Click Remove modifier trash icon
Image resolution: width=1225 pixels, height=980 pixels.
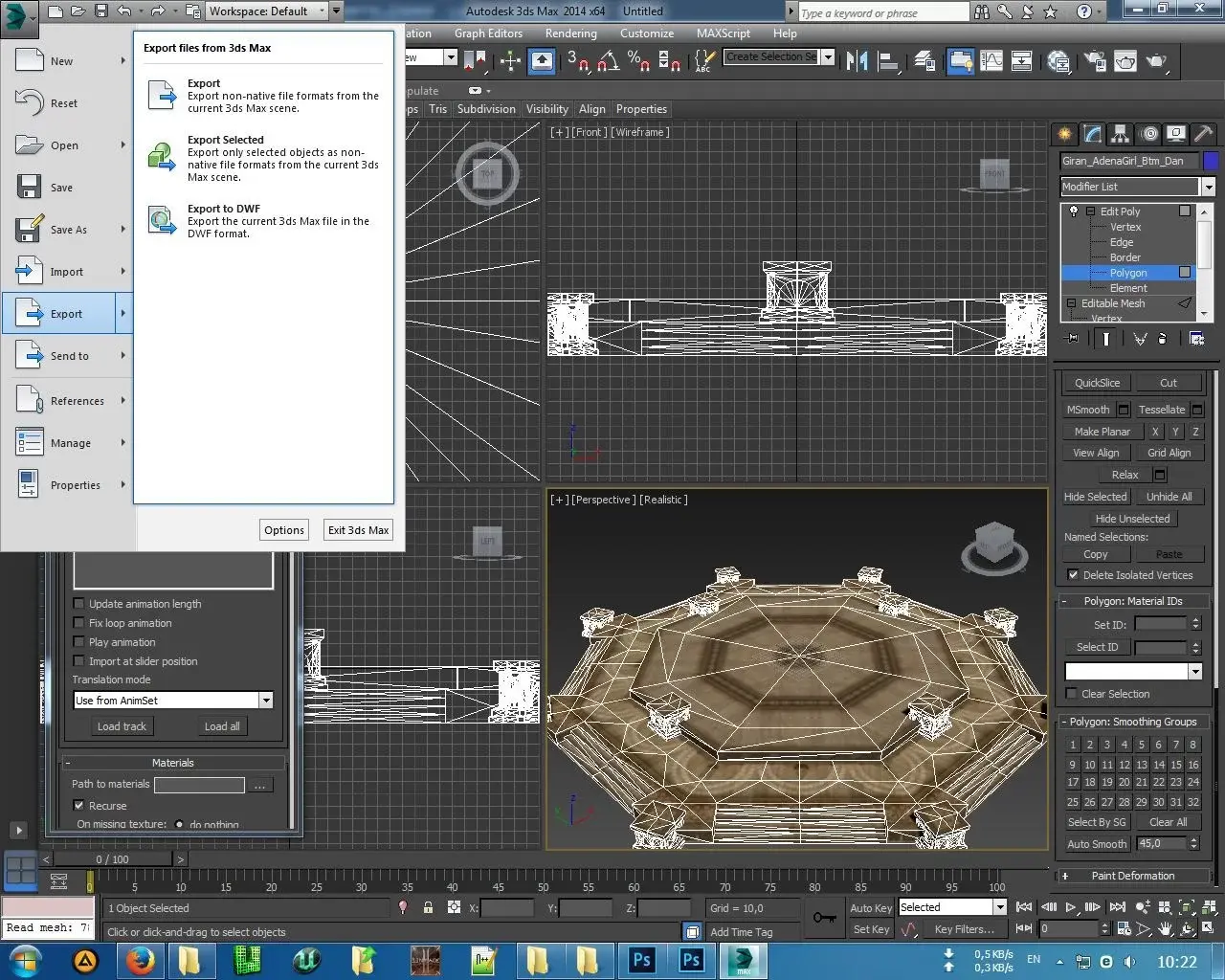coord(1162,339)
